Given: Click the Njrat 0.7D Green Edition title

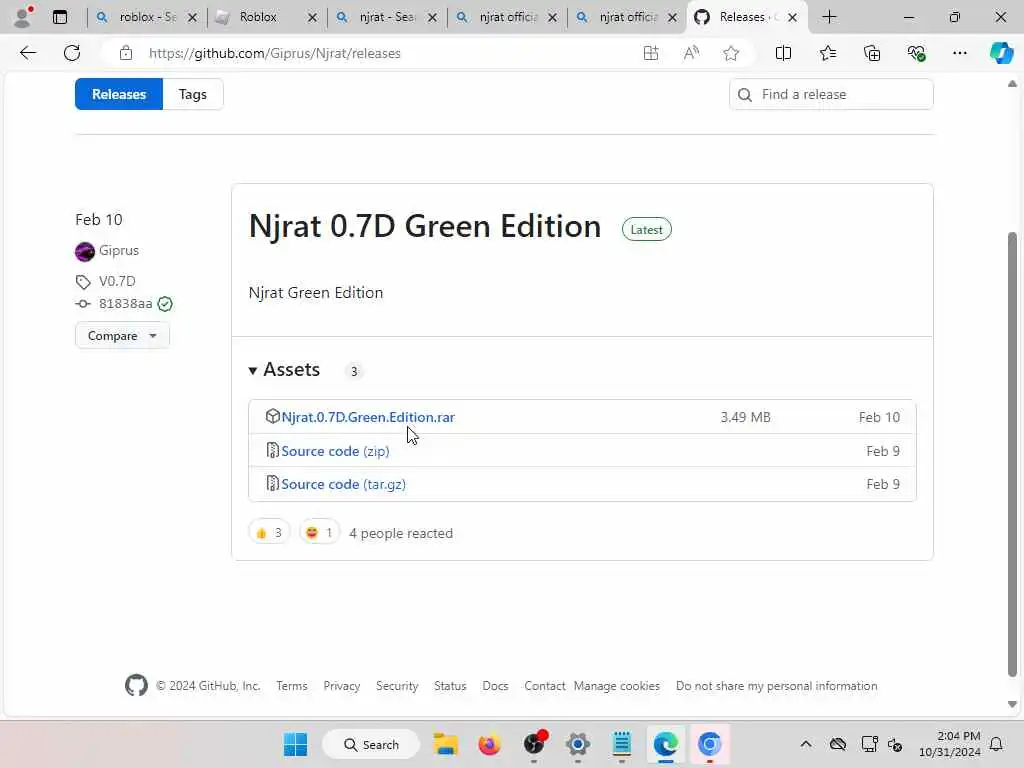Looking at the screenshot, I should [424, 226].
